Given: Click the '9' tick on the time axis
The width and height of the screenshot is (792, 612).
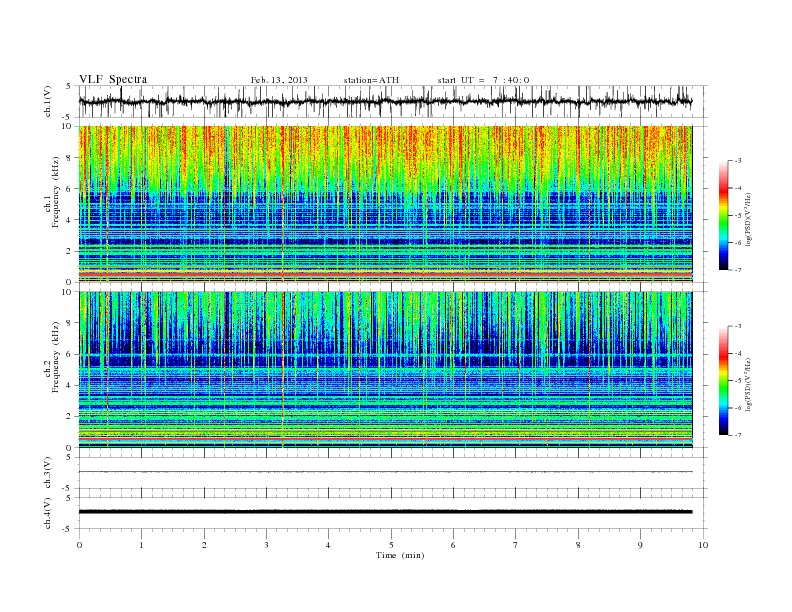Looking at the screenshot, I should [640, 545].
